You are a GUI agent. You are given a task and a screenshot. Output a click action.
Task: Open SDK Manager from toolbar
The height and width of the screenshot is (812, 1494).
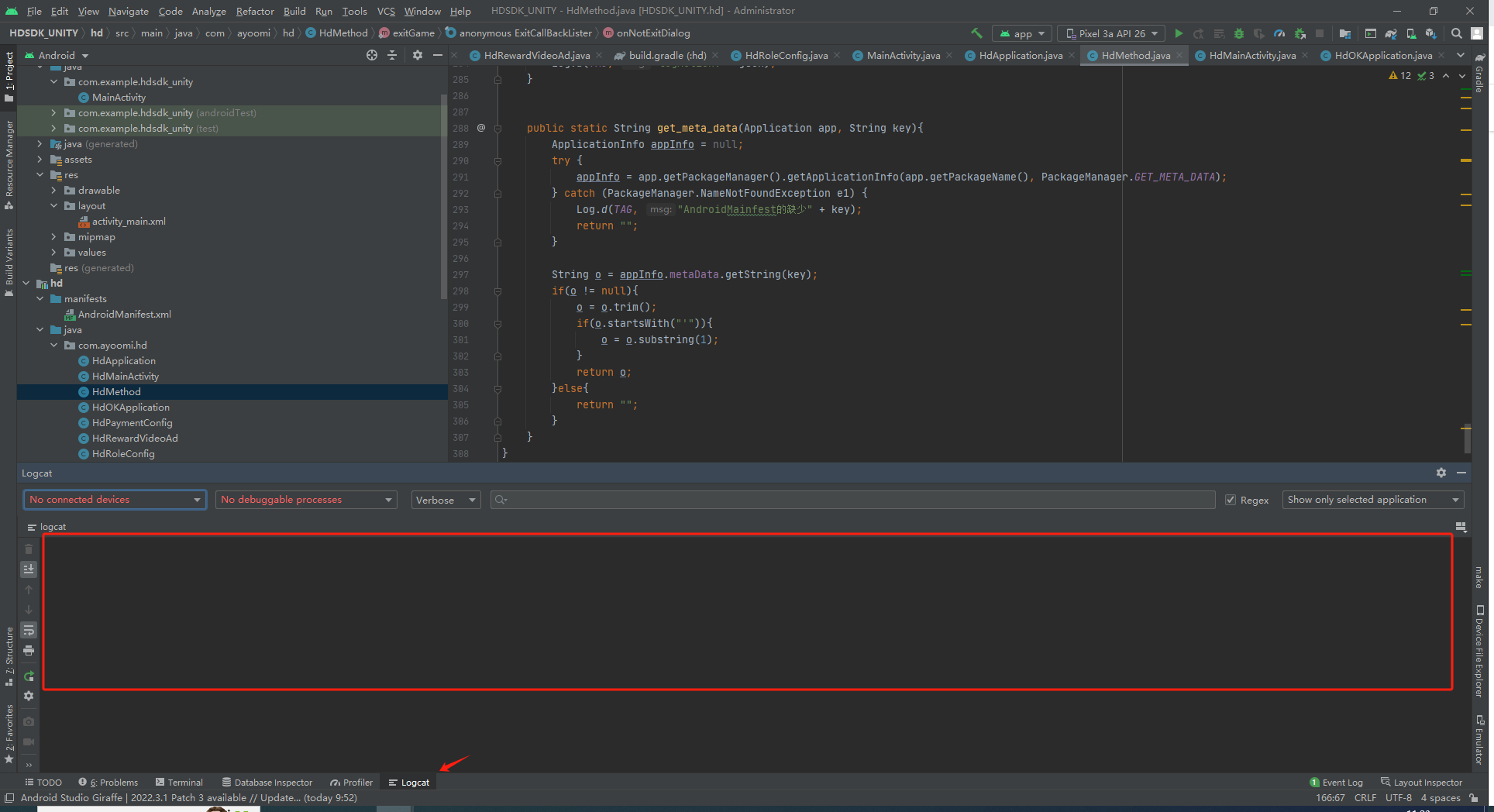tap(1431, 33)
